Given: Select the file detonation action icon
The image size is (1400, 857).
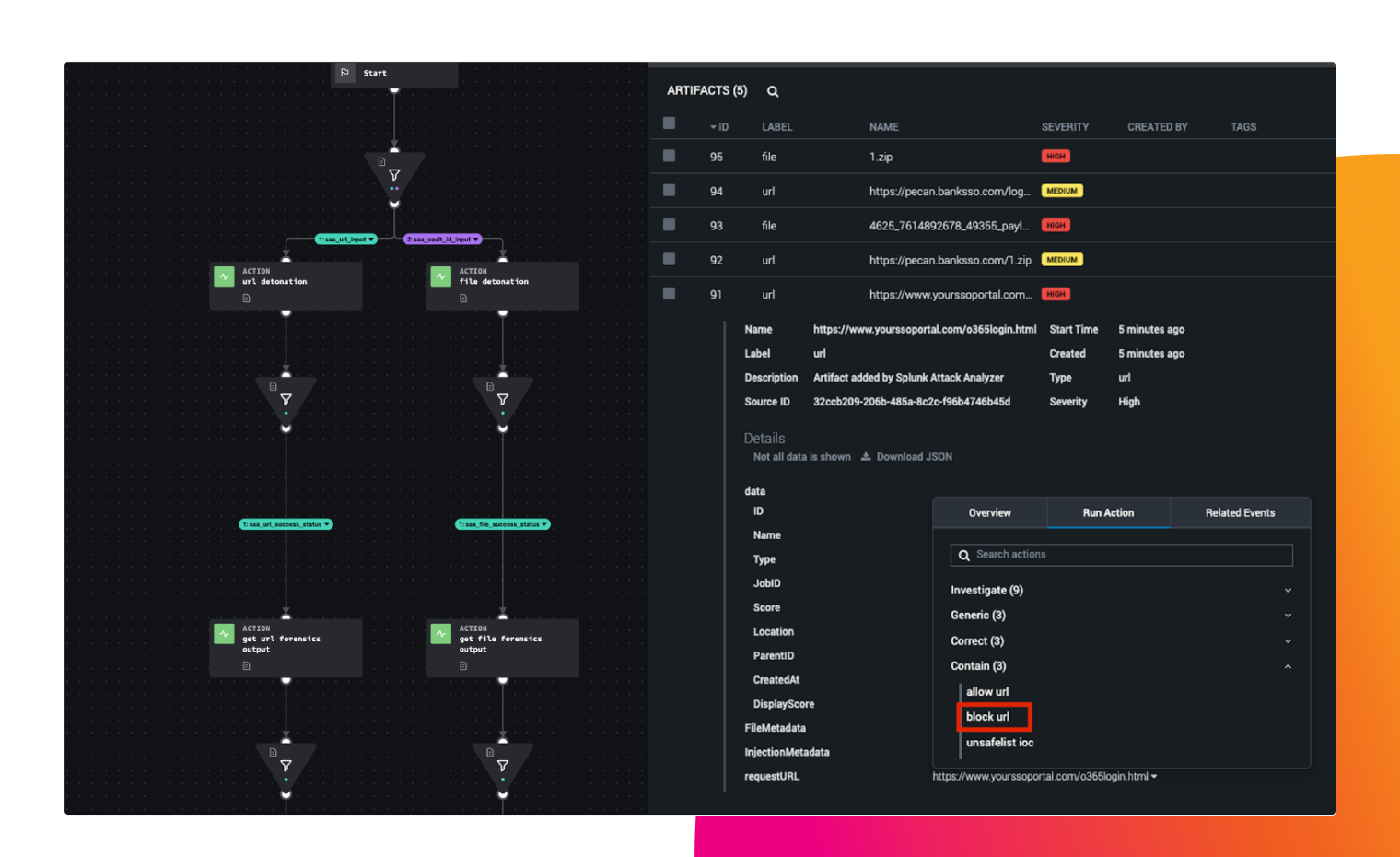Looking at the screenshot, I should click(x=441, y=276).
